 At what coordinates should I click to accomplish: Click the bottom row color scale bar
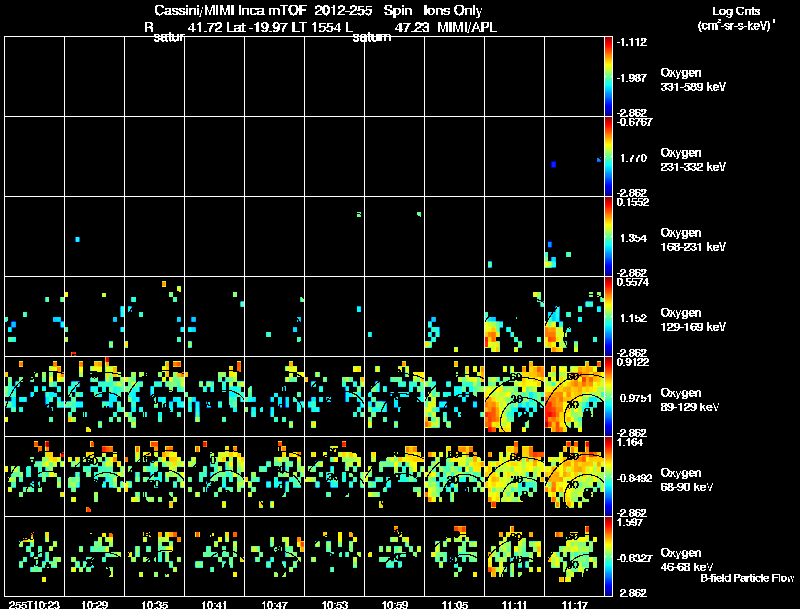pos(608,556)
